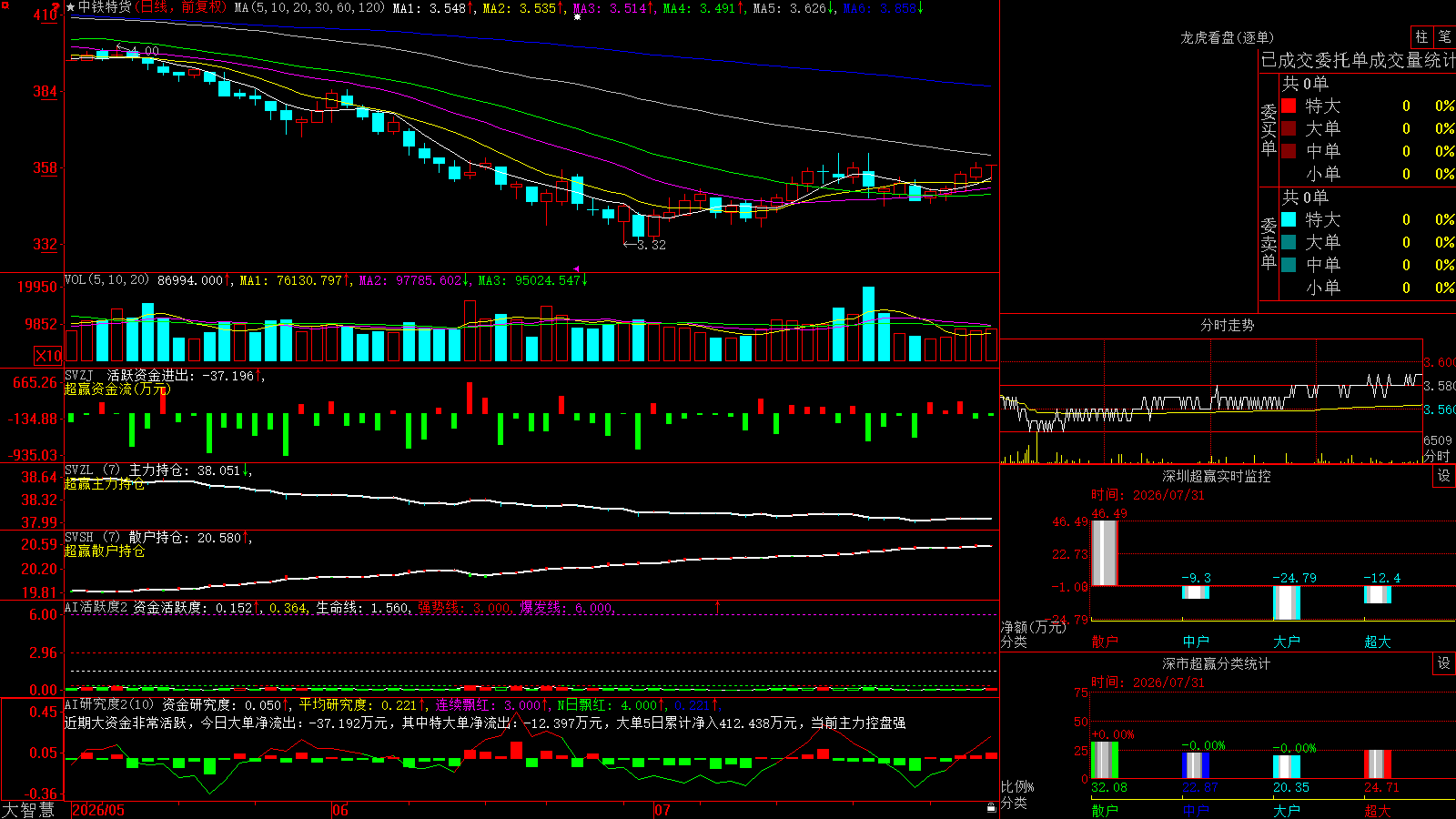Open 设 settings for 深圳超赢实时监控

[x=1444, y=477]
